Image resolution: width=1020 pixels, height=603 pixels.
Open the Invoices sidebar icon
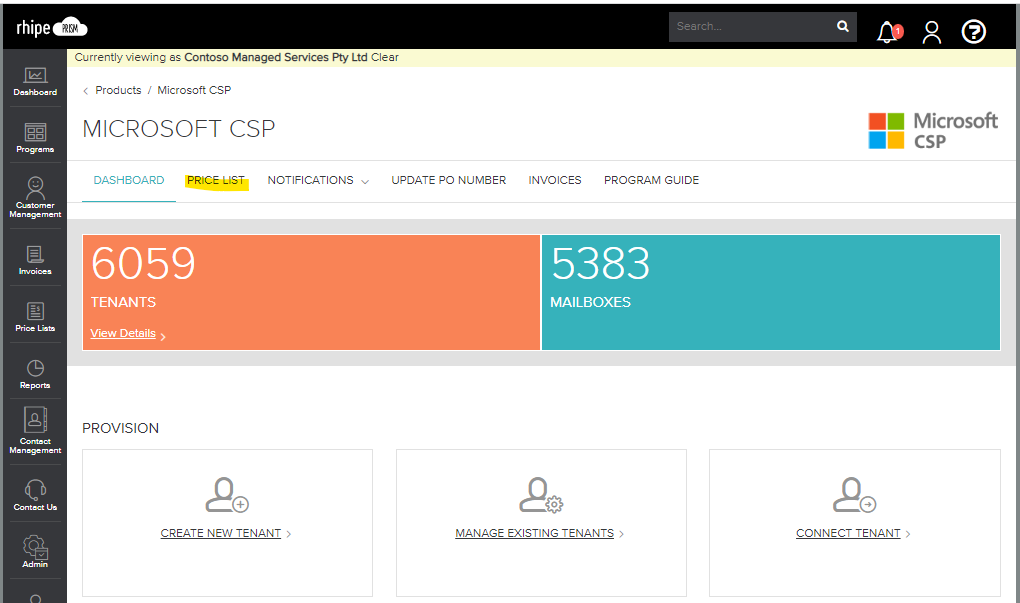(x=35, y=260)
